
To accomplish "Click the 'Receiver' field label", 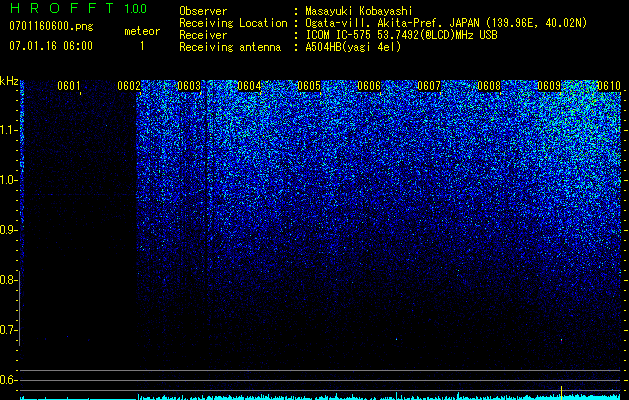I will tap(203, 35).
